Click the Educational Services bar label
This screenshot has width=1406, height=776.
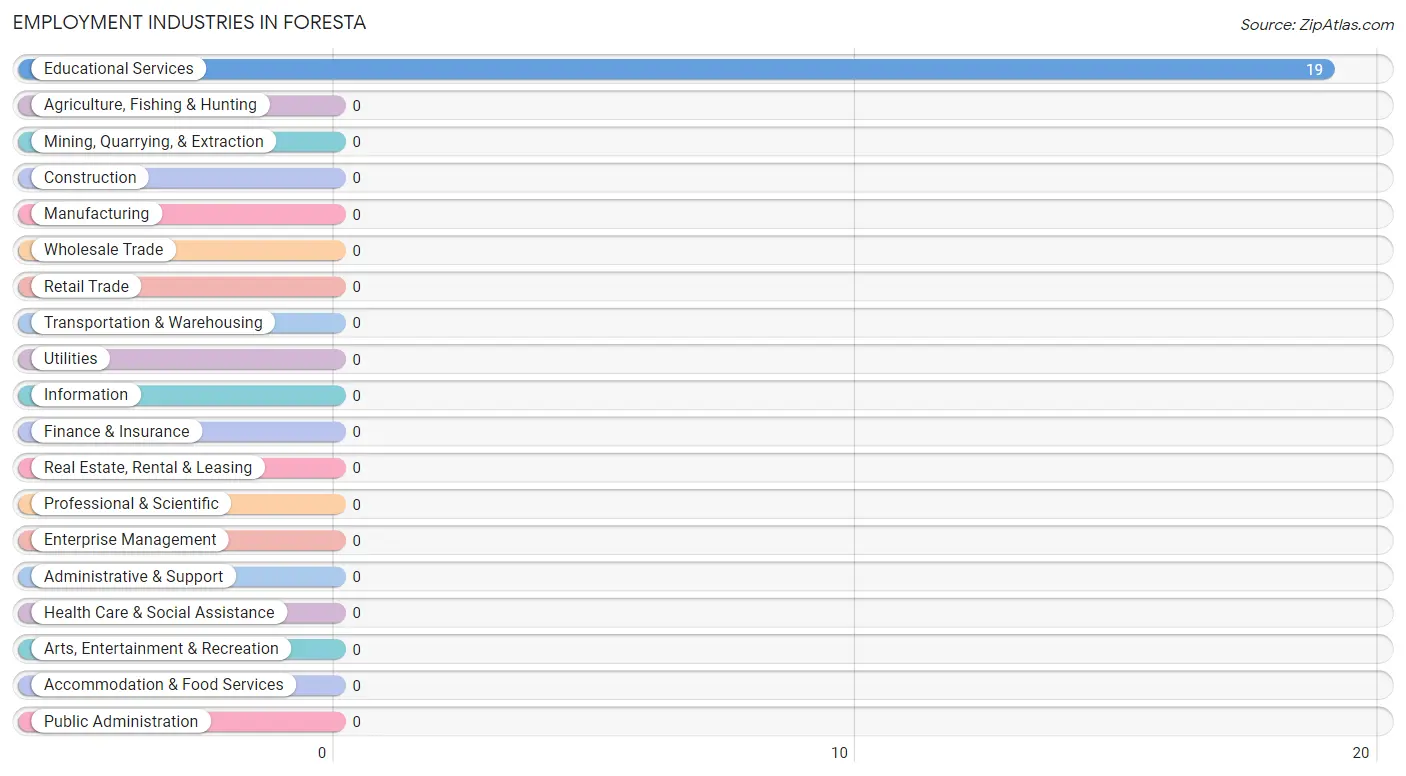[x=118, y=69]
